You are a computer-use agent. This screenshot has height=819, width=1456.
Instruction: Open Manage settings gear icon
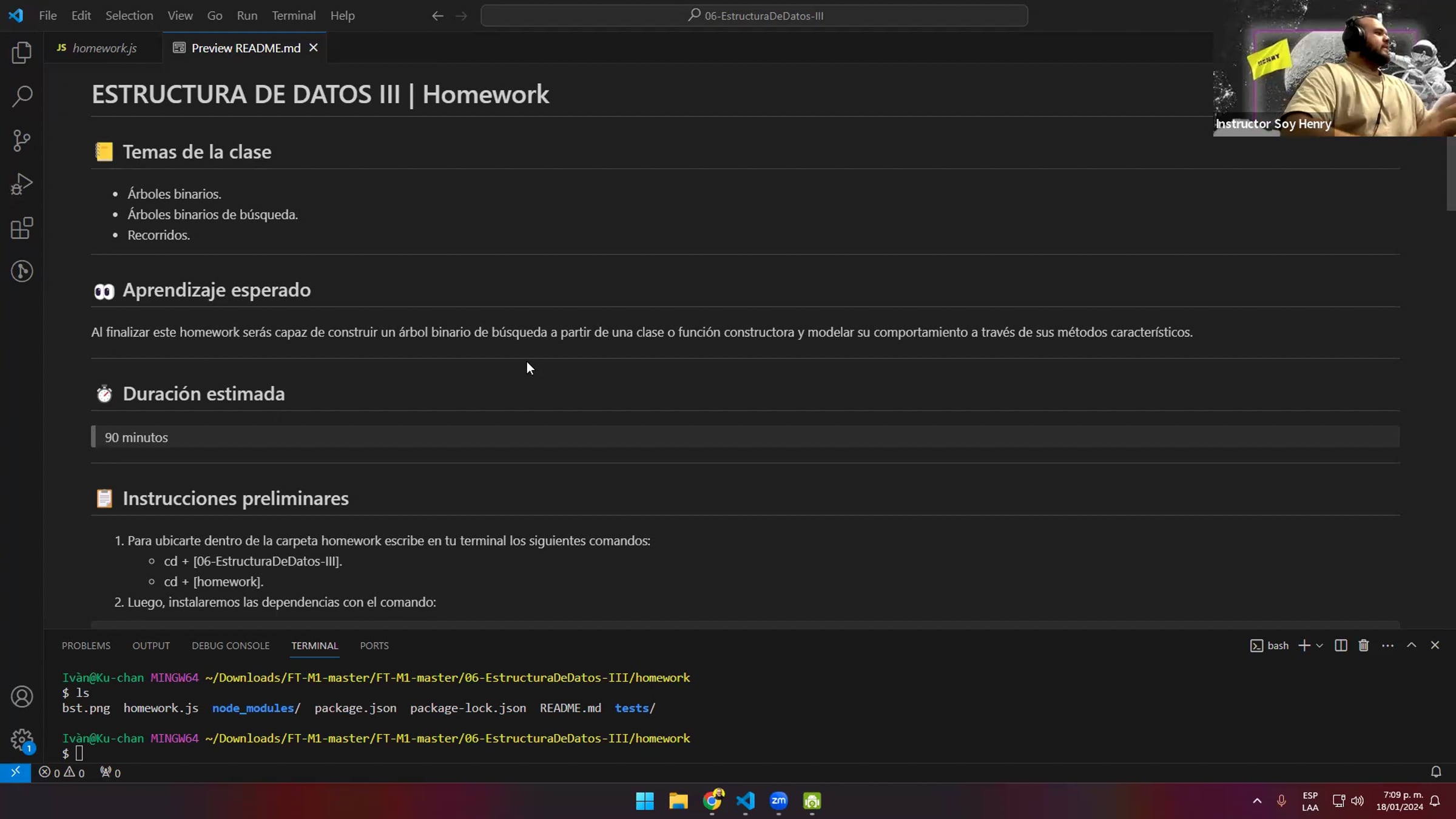[22, 740]
